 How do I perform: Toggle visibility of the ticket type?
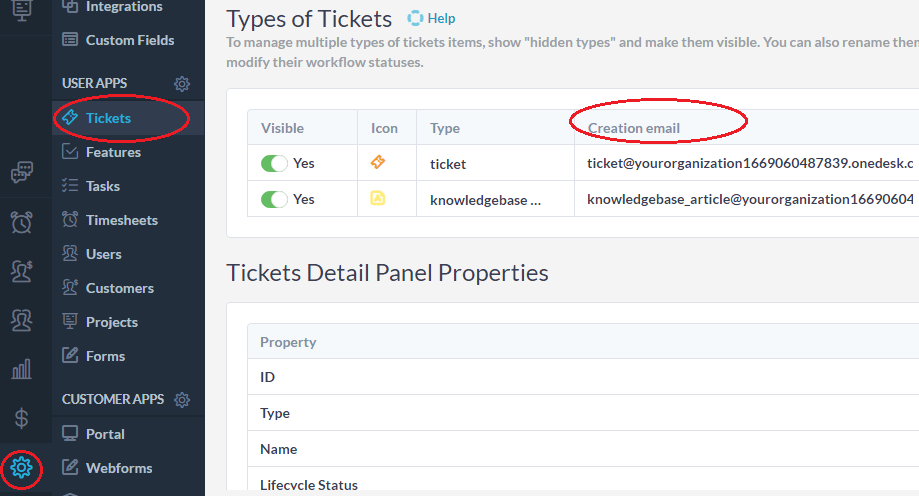pyautogui.click(x=274, y=163)
